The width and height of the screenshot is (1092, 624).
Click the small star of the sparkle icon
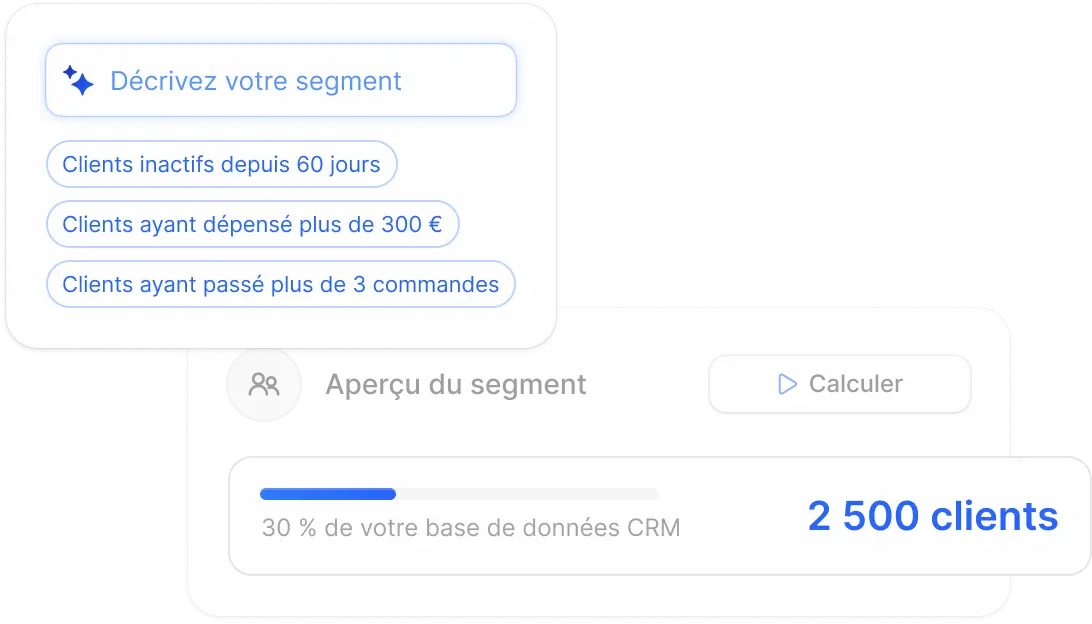click(70, 72)
